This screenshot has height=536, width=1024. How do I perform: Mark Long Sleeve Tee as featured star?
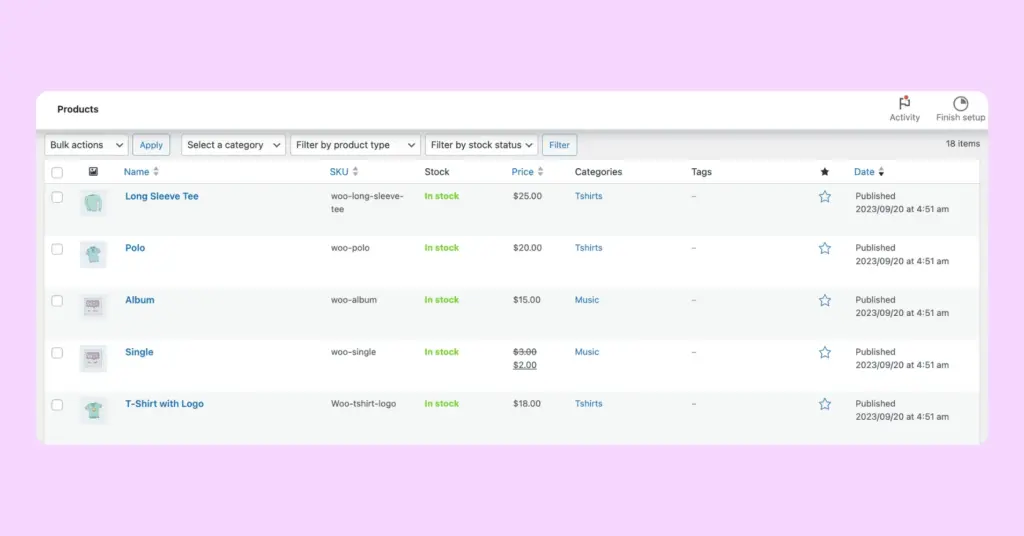825,197
